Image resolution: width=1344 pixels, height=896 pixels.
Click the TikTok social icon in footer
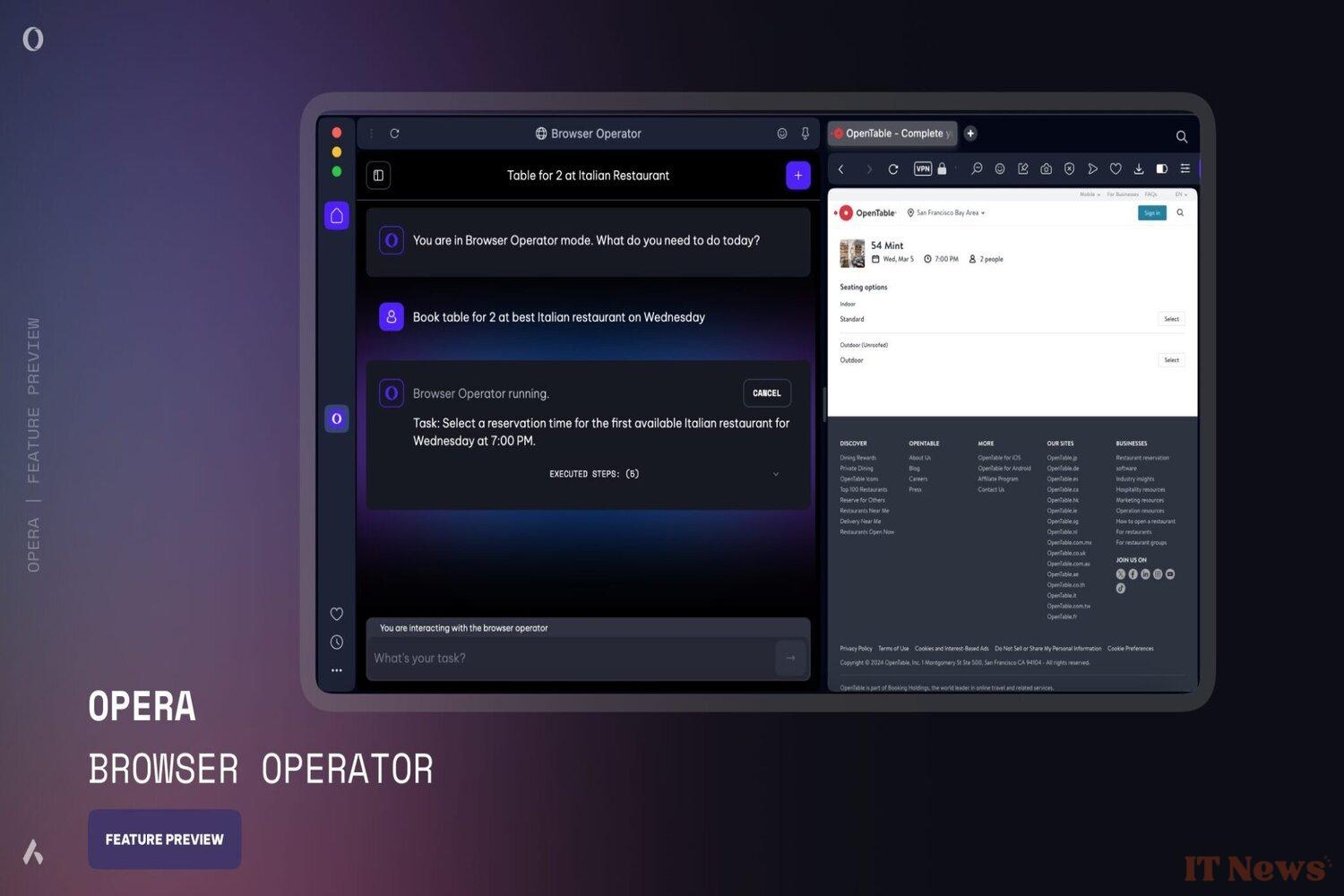pos(1121,589)
